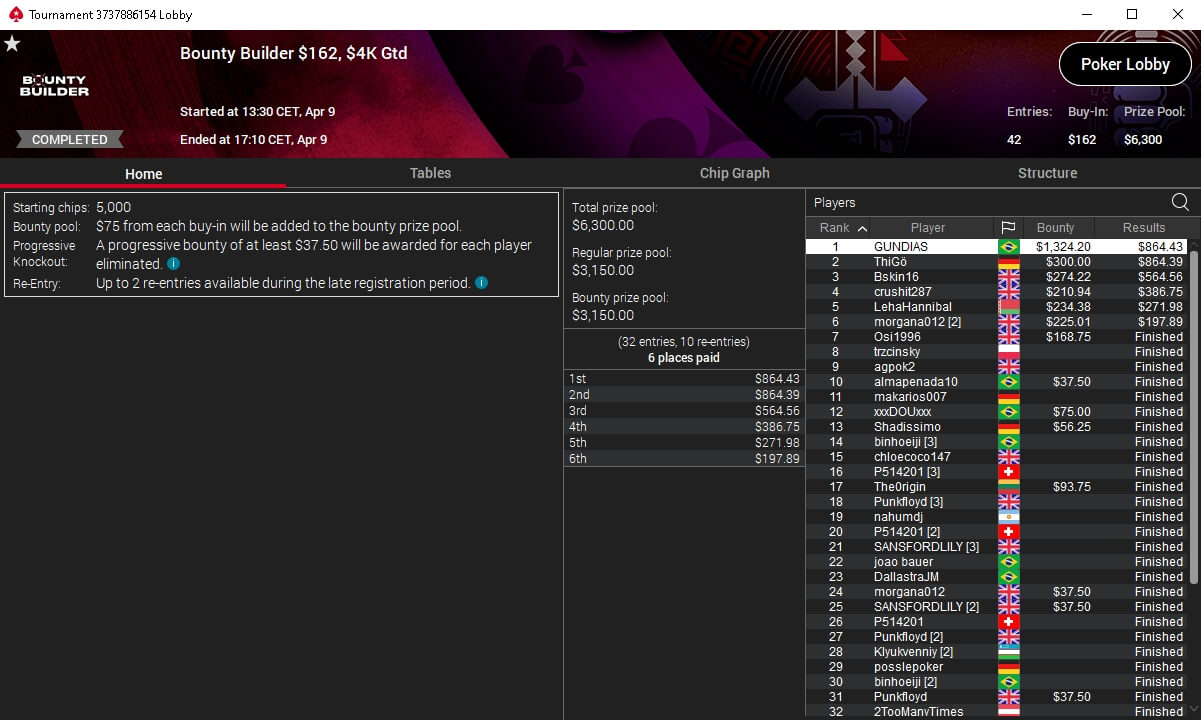Open the player search magnifier

tap(1180, 203)
